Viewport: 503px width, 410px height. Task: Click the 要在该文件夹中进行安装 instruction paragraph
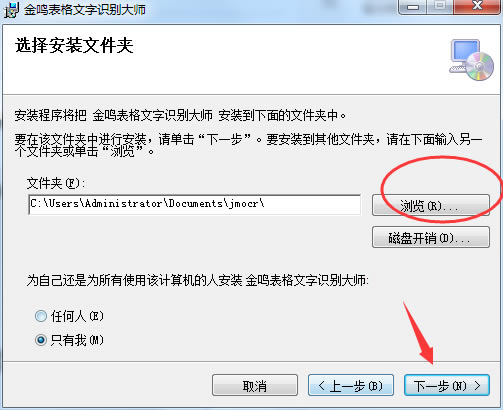pyautogui.click(x=249, y=145)
